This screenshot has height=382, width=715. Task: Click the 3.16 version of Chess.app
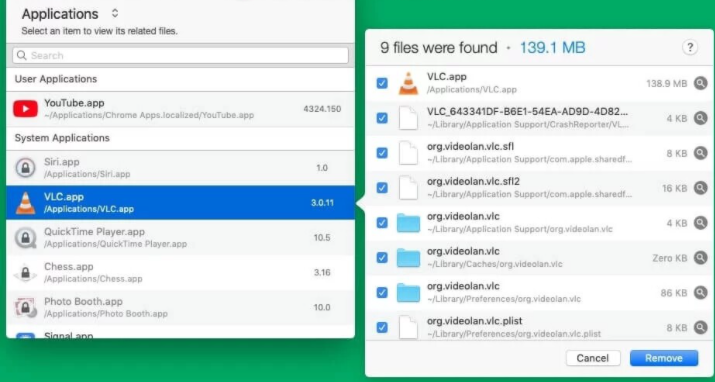click(x=322, y=273)
